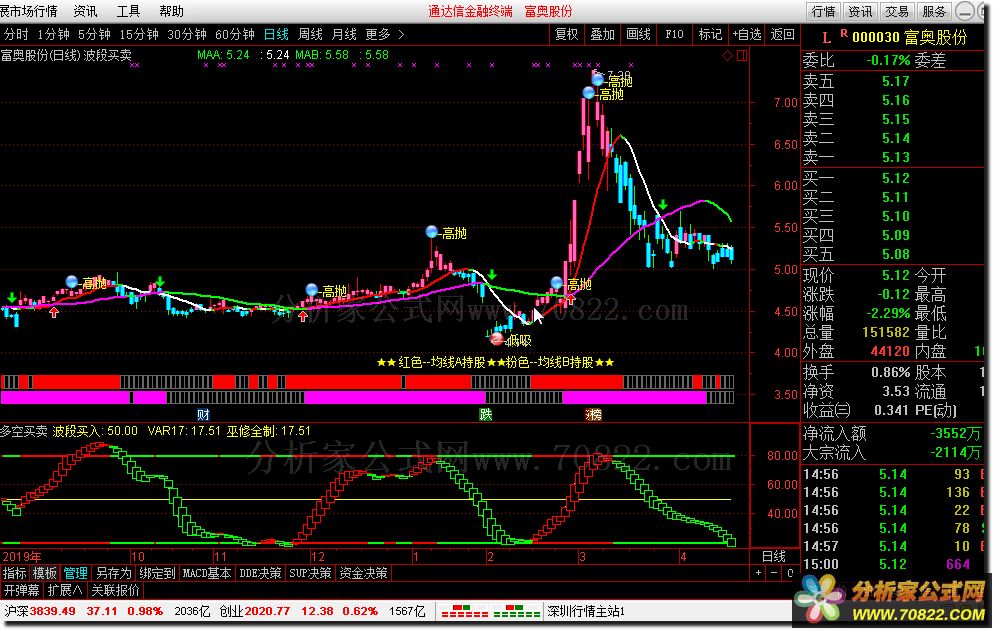Click the first red-green signal icon in status bar
This screenshot has width=994, height=630.
point(464,612)
